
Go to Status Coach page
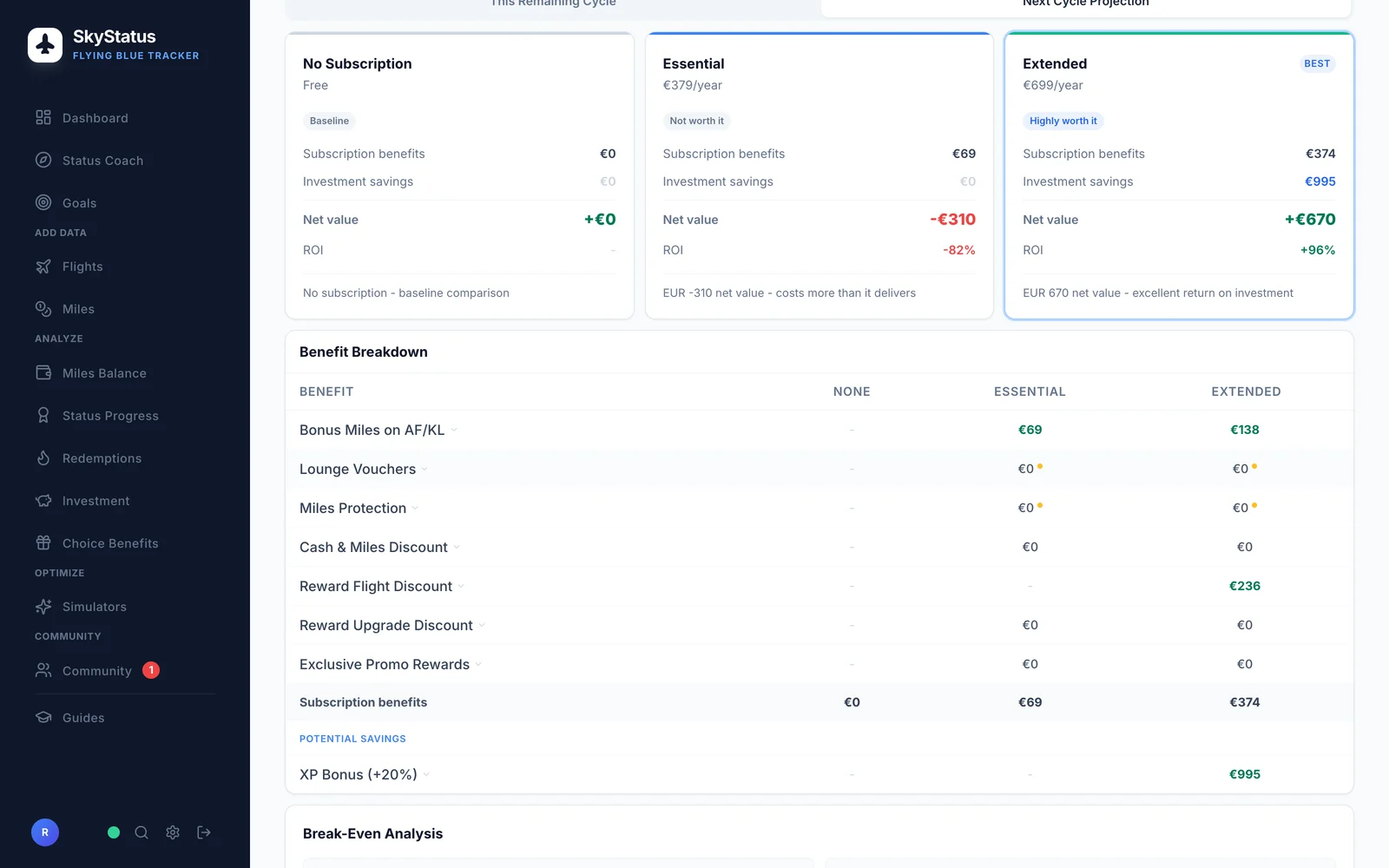pyautogui.click(x=125, y=160)
